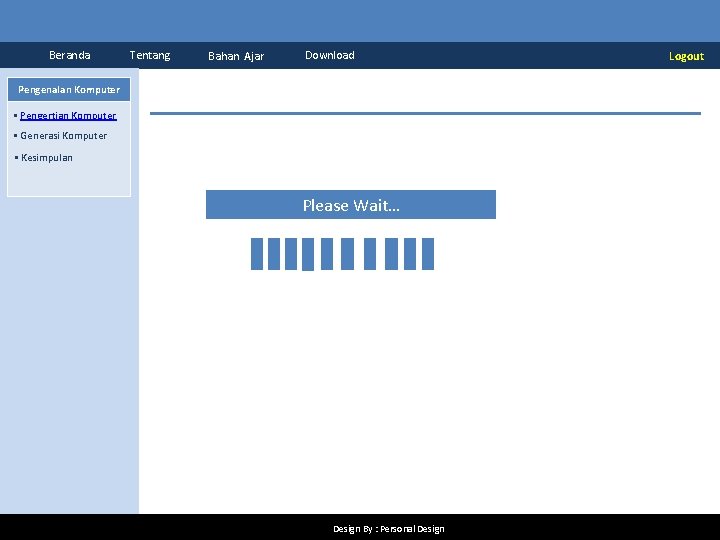Click the Please Wait... banner
Image resolution: width=720 pixels, height=540 pixels.
click(351, 205)
